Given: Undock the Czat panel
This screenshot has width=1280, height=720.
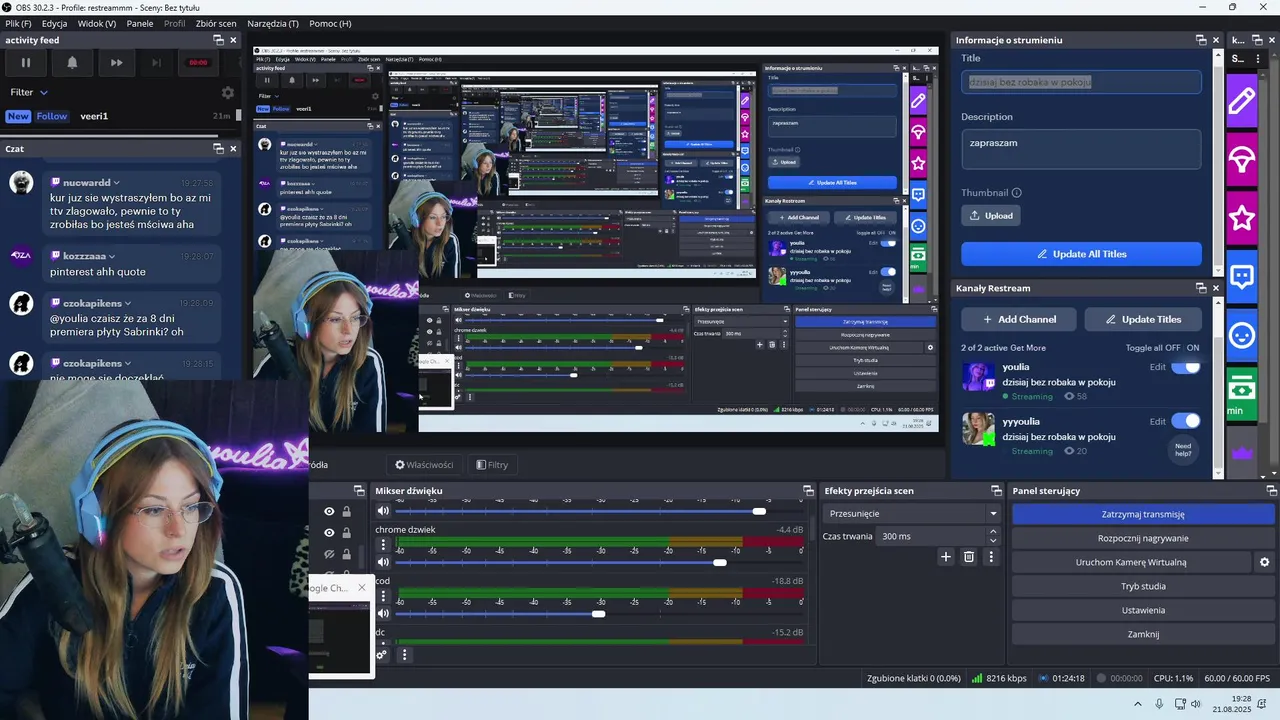Looking at the screenshot, I should click(218, 148).
